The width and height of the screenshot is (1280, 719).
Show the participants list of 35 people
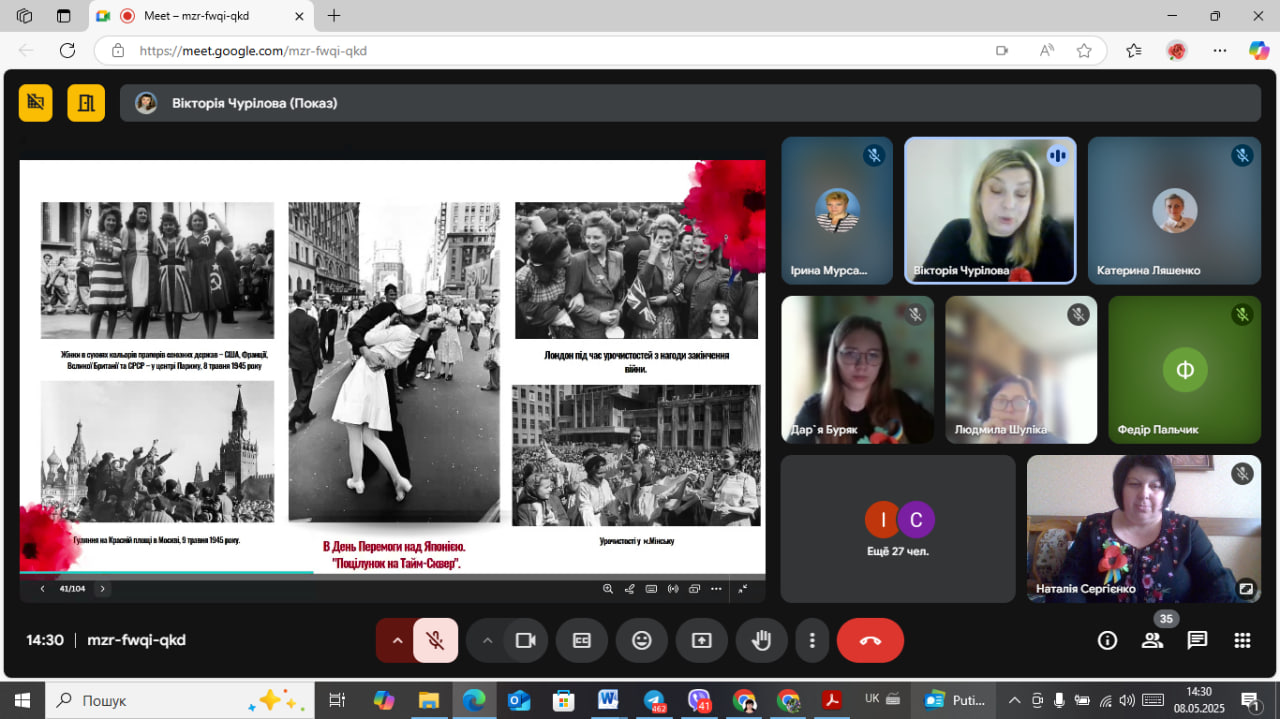[x=1152, y=641]
